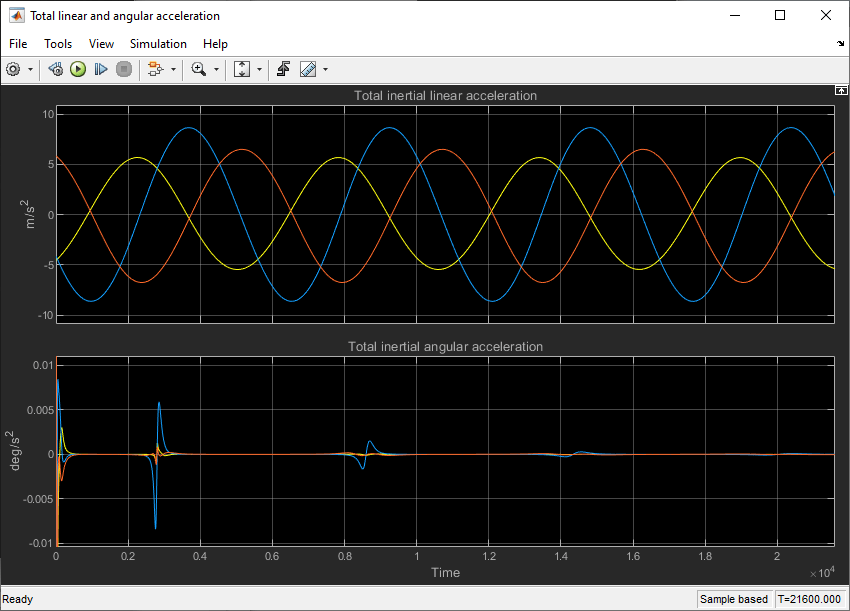The image size is (850, 611).
Task: Step forward one simulation step
Action: [x=100, y=69]
